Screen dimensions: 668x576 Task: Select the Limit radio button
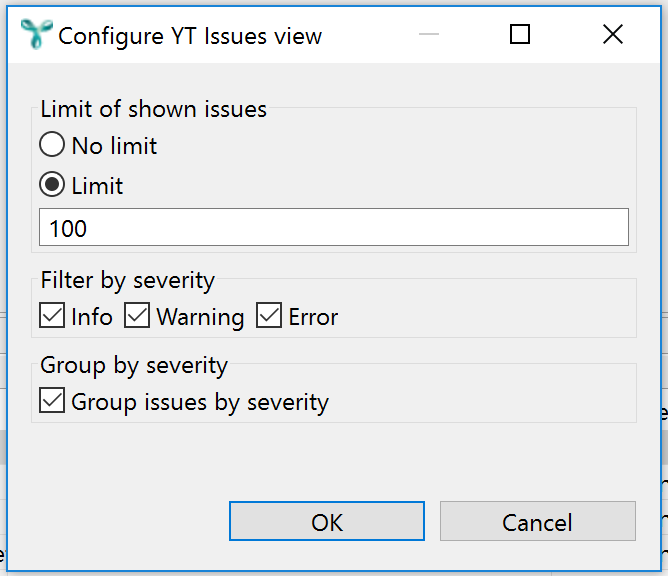click(52, 184)
